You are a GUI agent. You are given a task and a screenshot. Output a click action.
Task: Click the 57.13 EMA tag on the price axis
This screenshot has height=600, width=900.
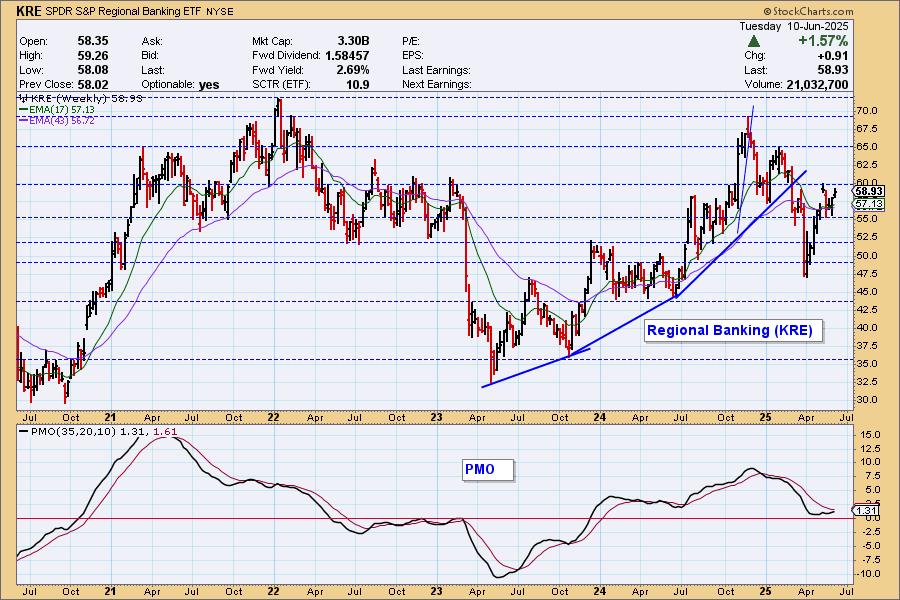pos(869,204)
